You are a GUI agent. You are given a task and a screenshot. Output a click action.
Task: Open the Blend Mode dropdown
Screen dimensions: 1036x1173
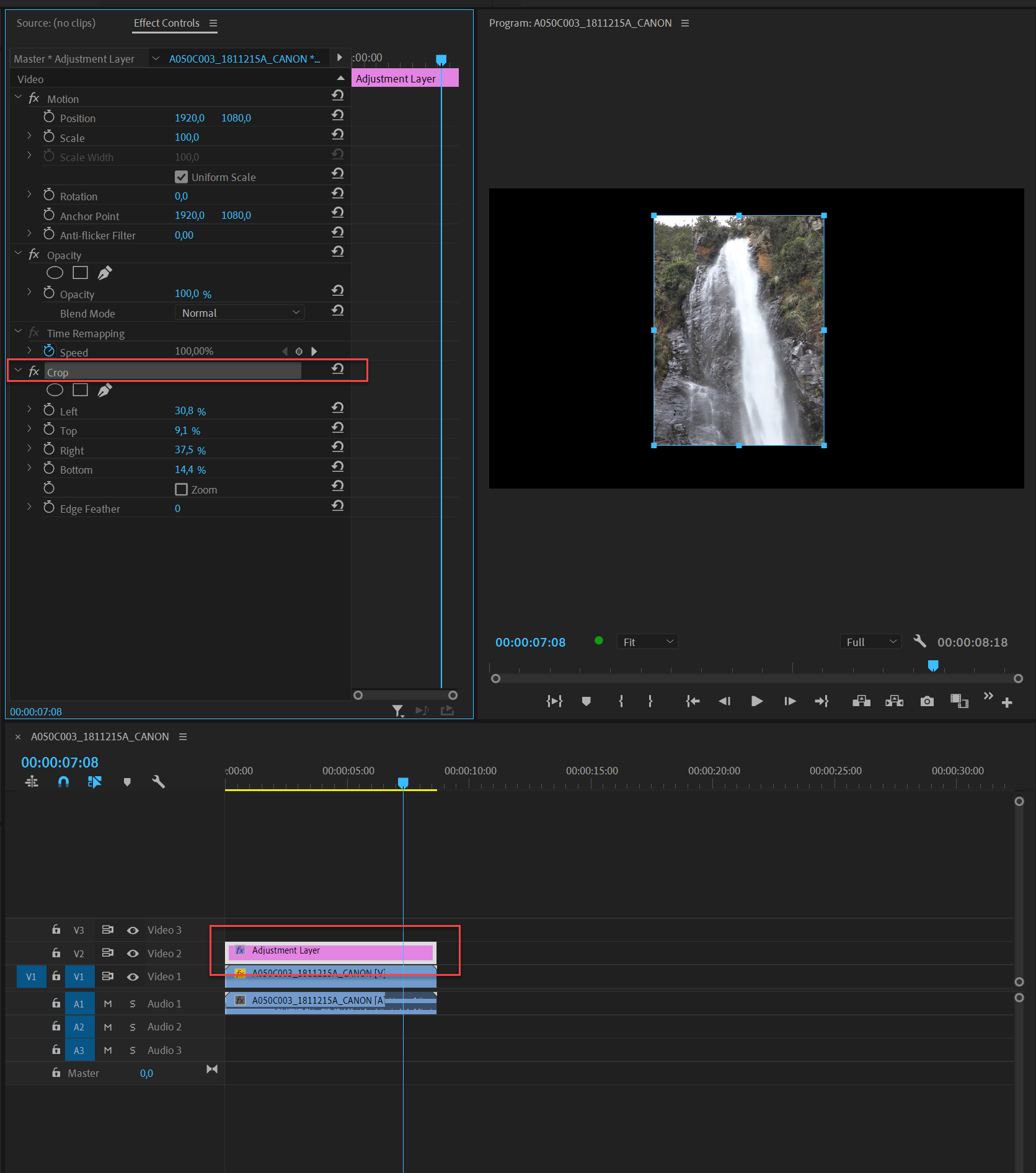240,312
